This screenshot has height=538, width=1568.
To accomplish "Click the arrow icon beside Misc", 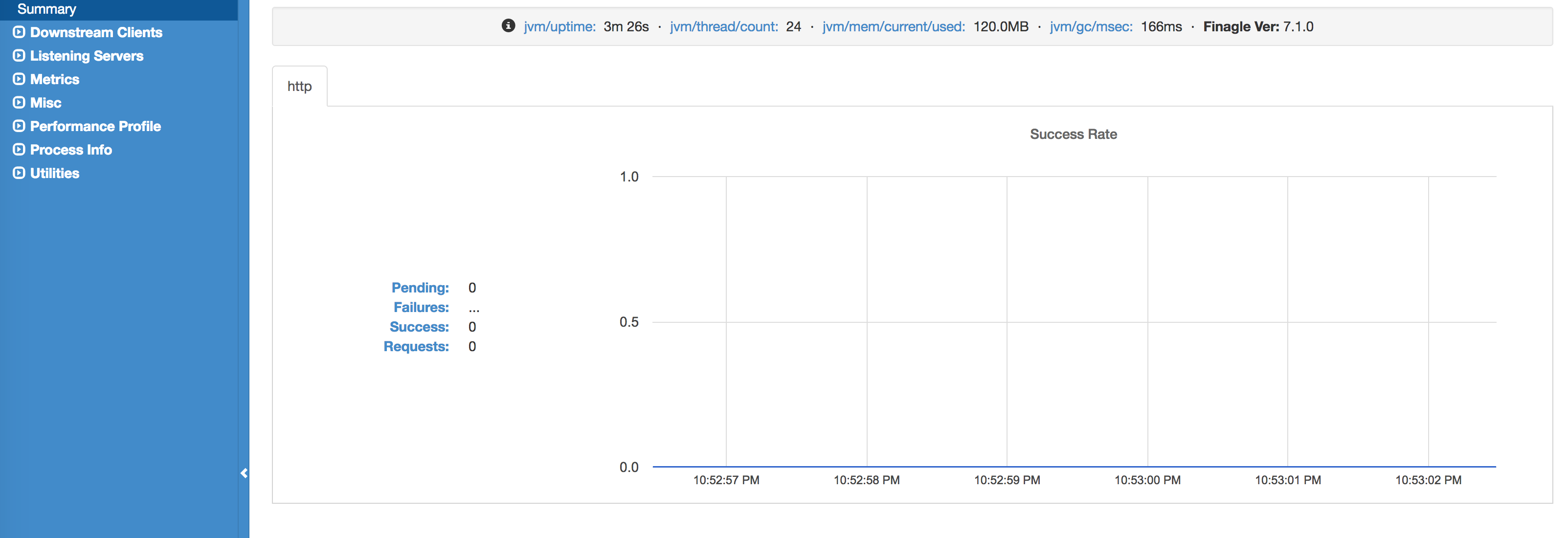I will pos(19,102).
